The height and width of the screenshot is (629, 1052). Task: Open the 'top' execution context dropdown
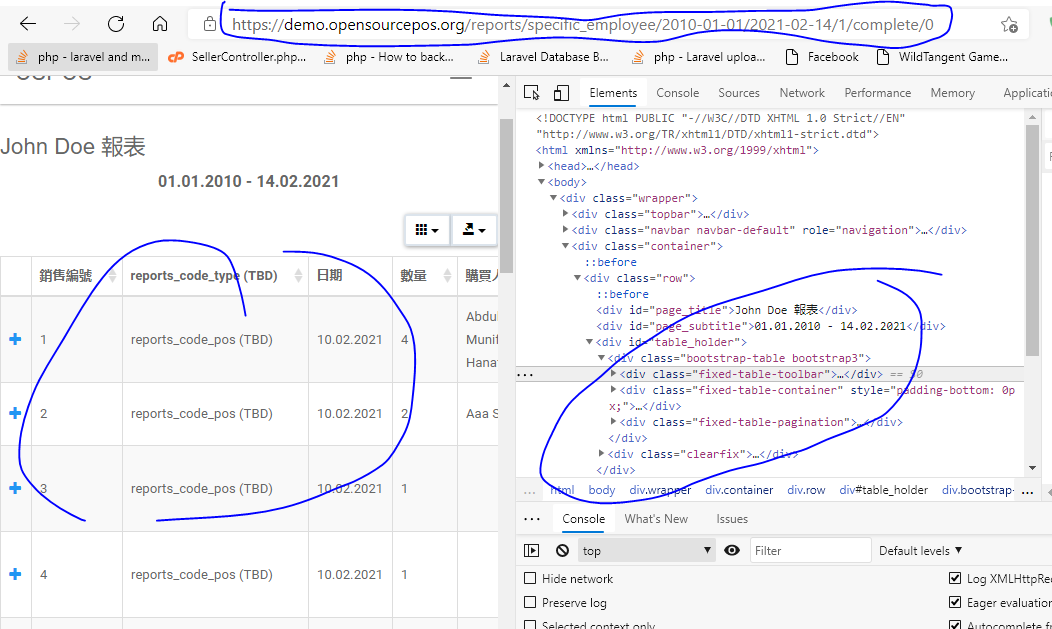tap(645, 550)
